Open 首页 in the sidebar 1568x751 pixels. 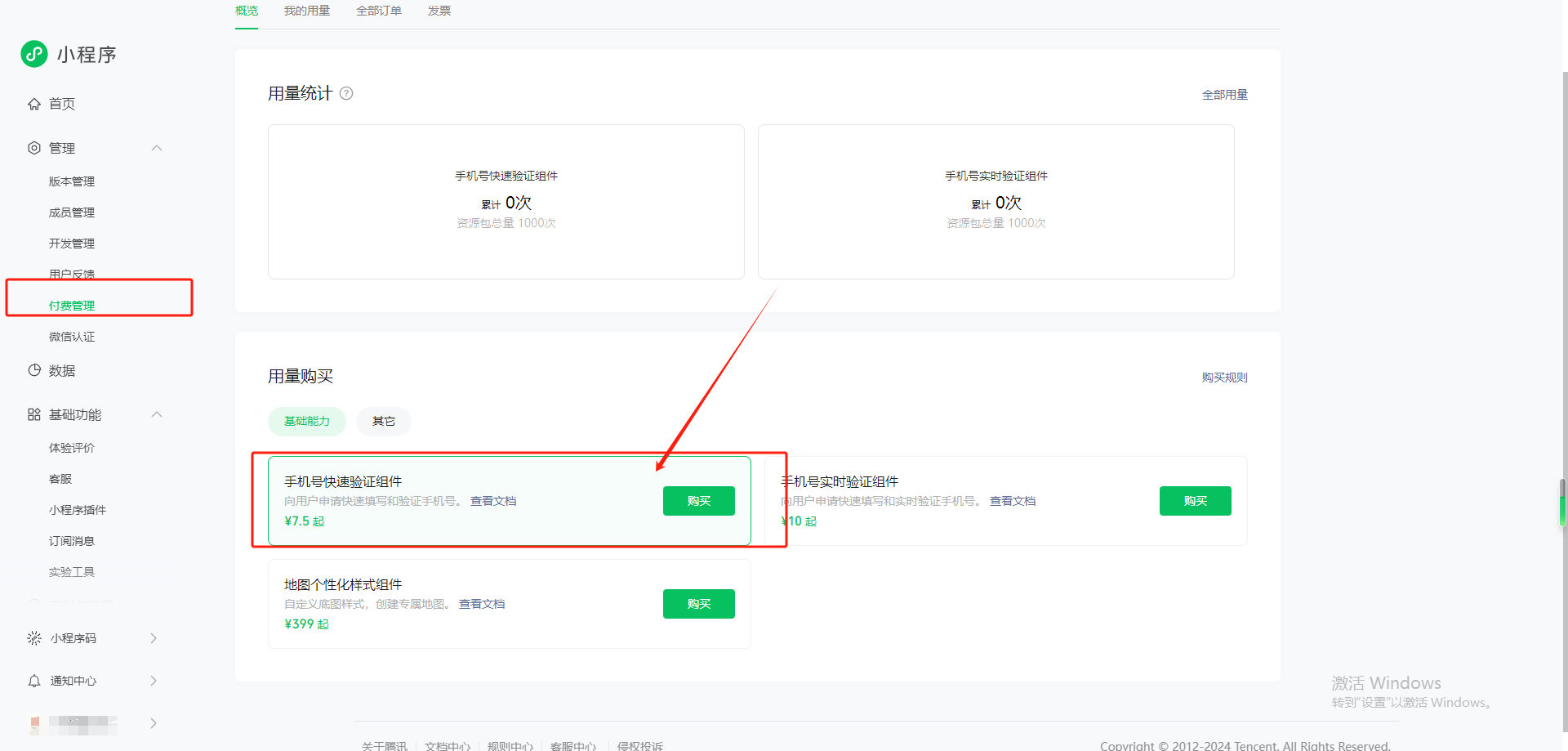point(62,104)
